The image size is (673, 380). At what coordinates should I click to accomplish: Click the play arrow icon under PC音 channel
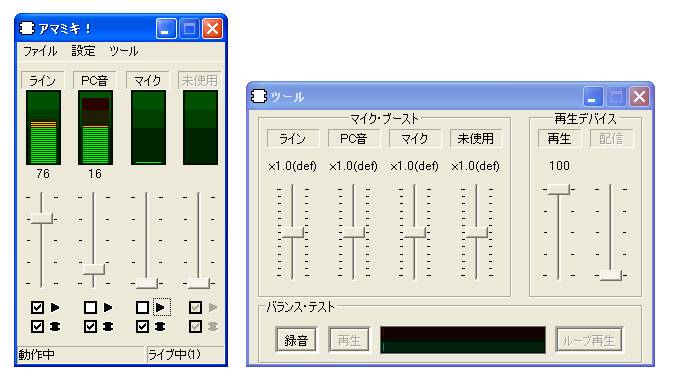pos(108,307)
